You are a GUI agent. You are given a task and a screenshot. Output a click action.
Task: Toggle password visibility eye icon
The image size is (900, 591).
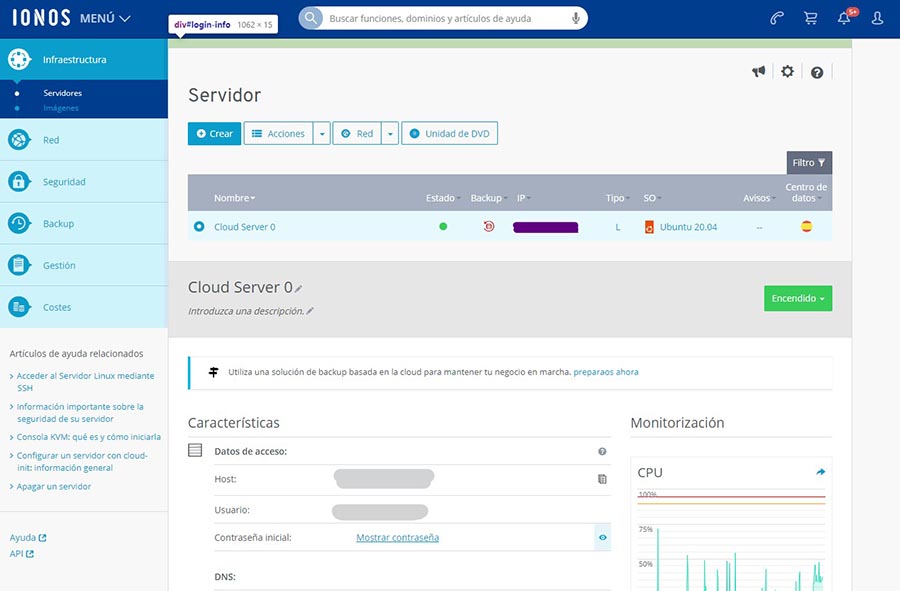[602, 538]
